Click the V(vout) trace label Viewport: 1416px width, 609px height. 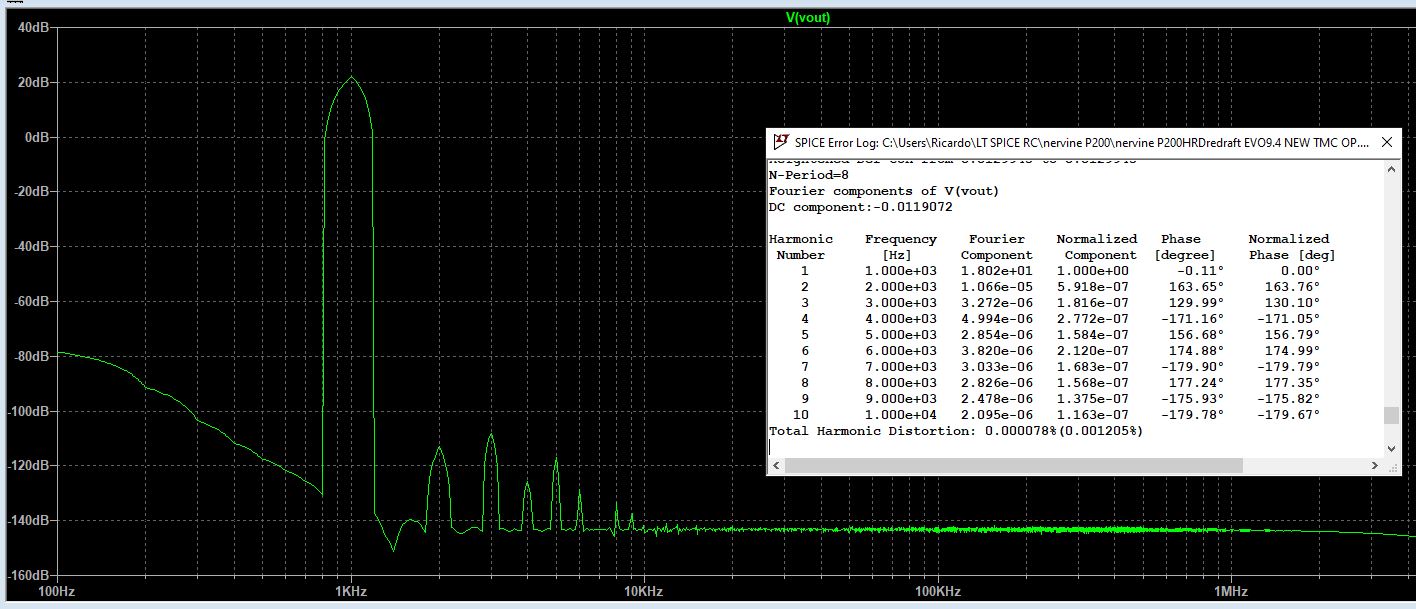coord(808,17)
